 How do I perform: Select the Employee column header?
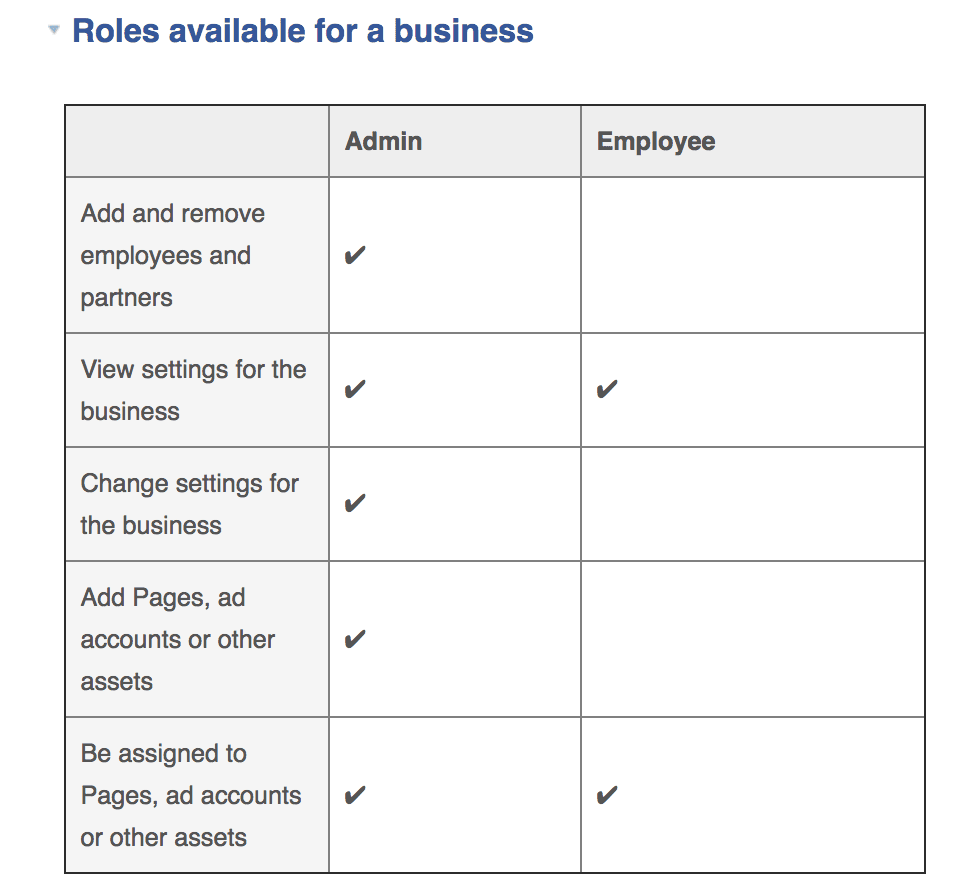tap(656, 141)
